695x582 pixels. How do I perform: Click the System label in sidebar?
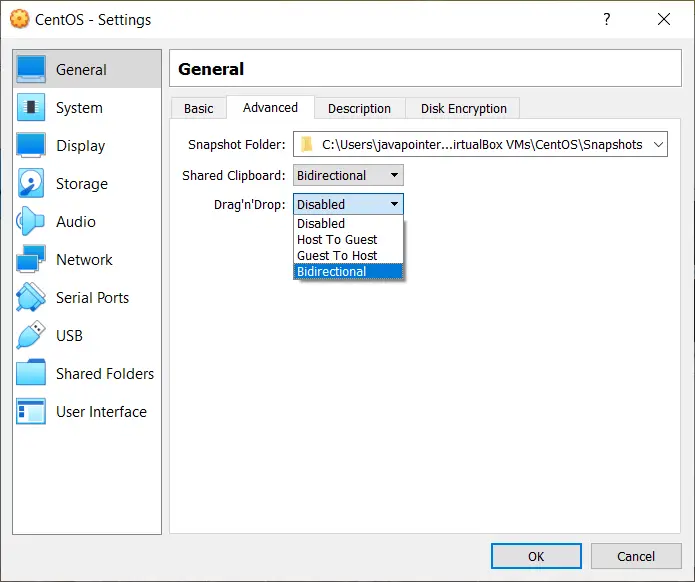[79, 108]
